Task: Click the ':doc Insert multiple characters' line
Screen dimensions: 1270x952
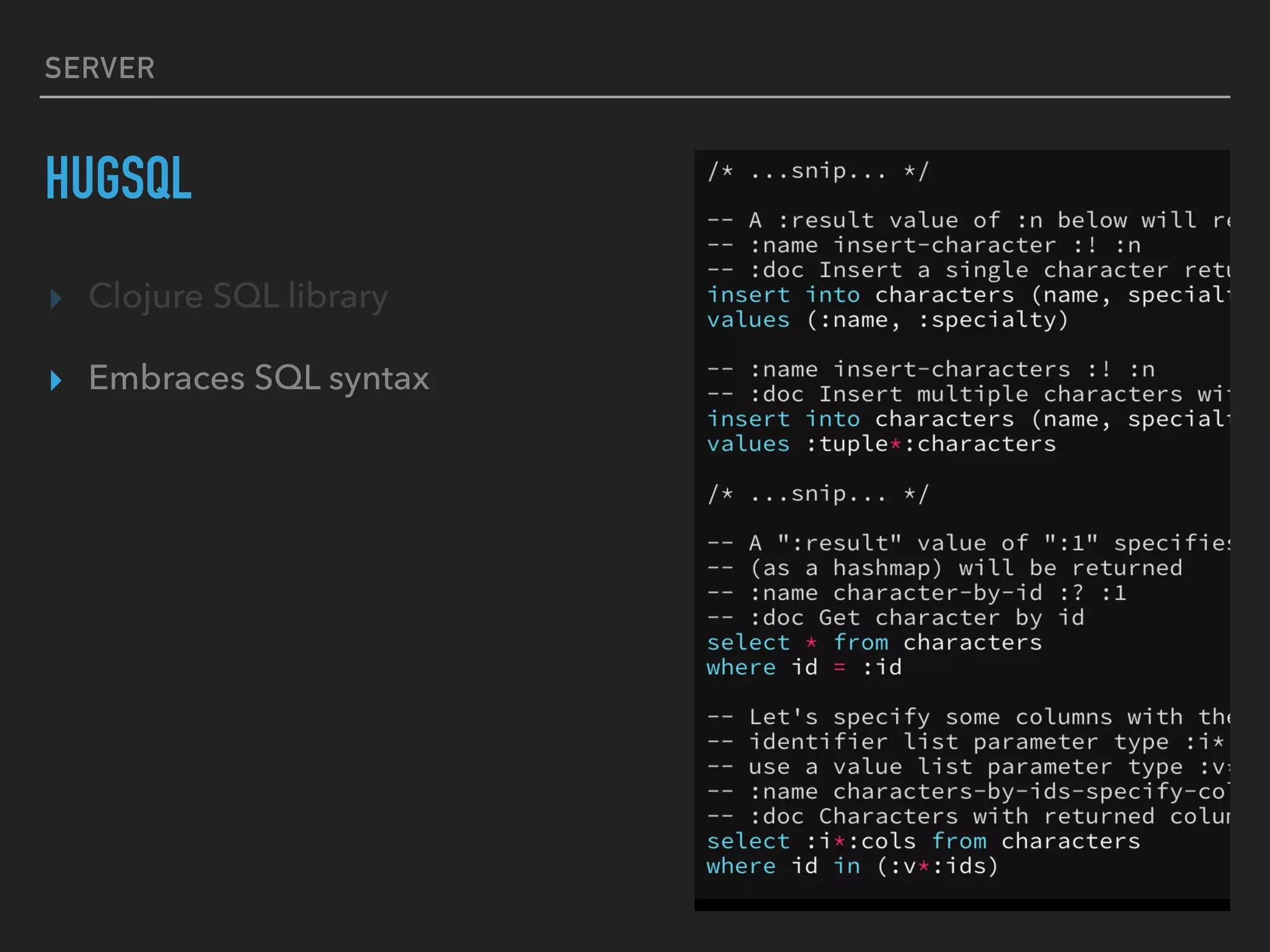Action: pyautogui.click(x=969, y=394)
